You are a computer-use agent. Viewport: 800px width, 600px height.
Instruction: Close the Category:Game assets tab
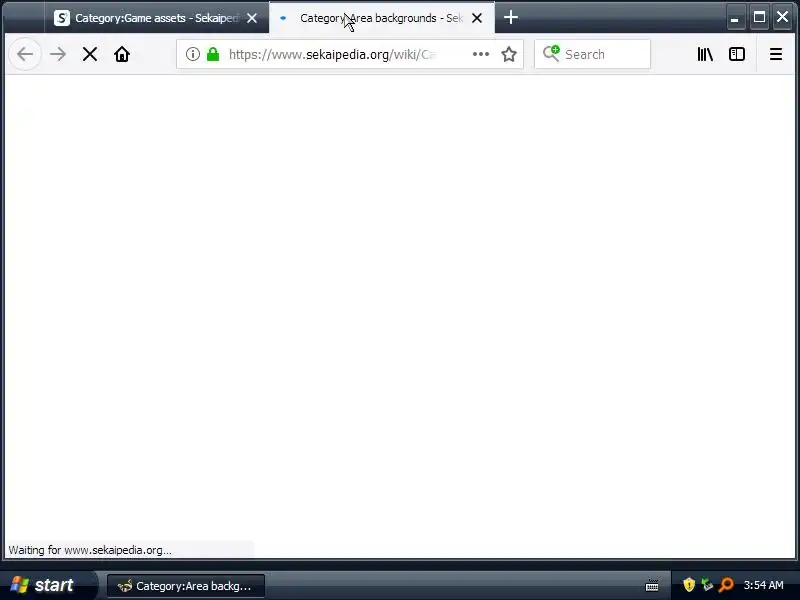click(x=252, y=18)
